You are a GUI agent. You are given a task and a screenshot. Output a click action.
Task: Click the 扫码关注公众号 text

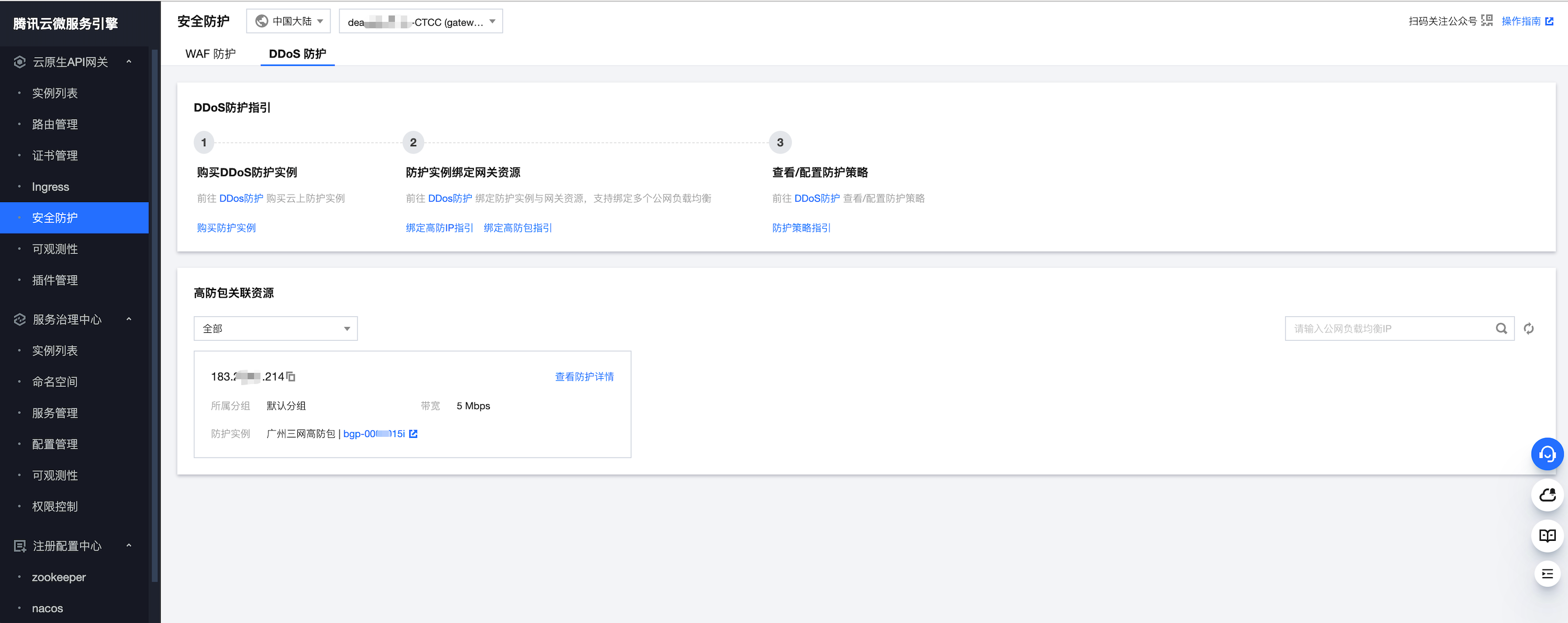click(x=1443, y=21)
